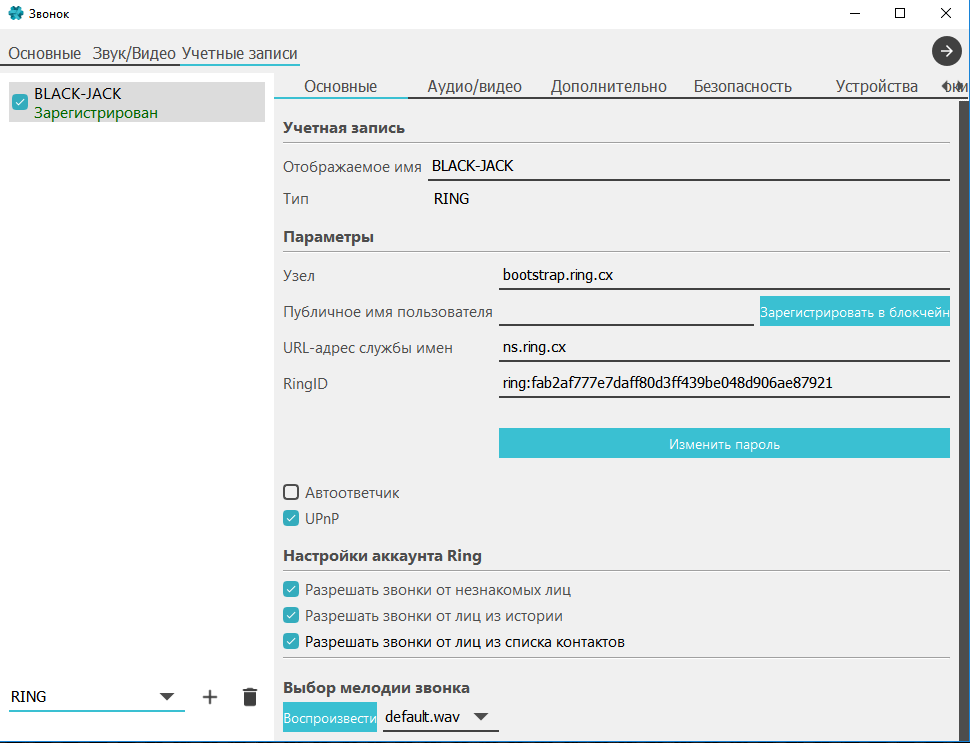The height and width of the screenshot is (743, 970).
Task: Click the Узел bootstrap.ring.cx field
Action: click(x=724, y=275)
